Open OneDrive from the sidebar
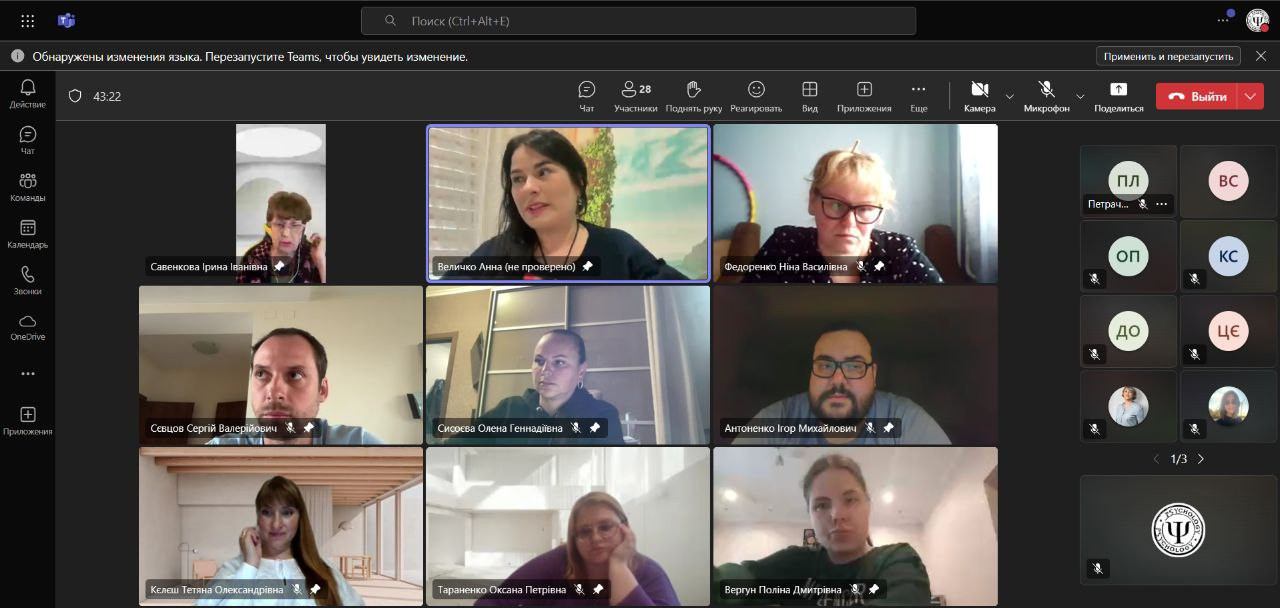The image size is (1280, 608). point(27,327)
